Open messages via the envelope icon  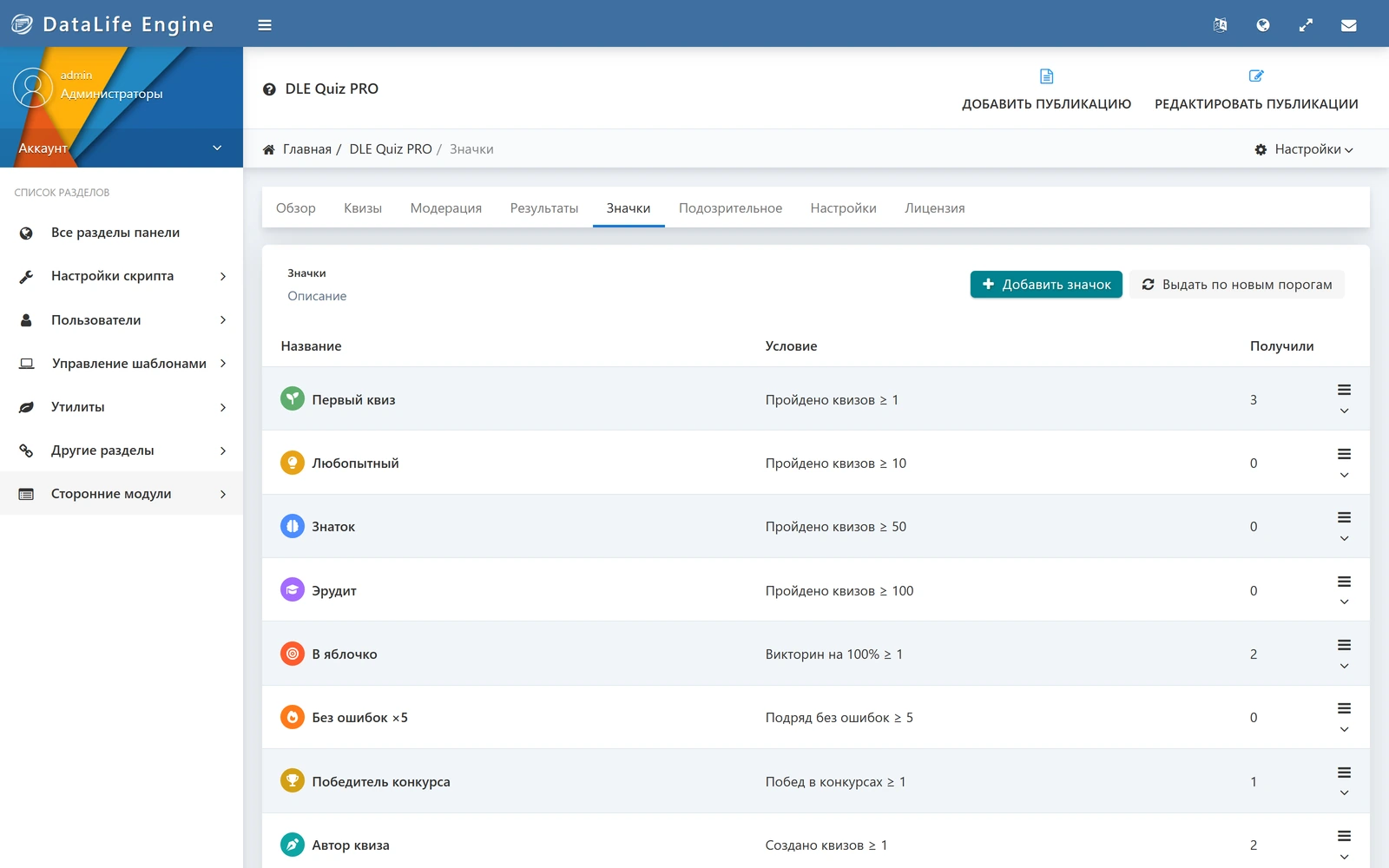tap(1349, 25)
